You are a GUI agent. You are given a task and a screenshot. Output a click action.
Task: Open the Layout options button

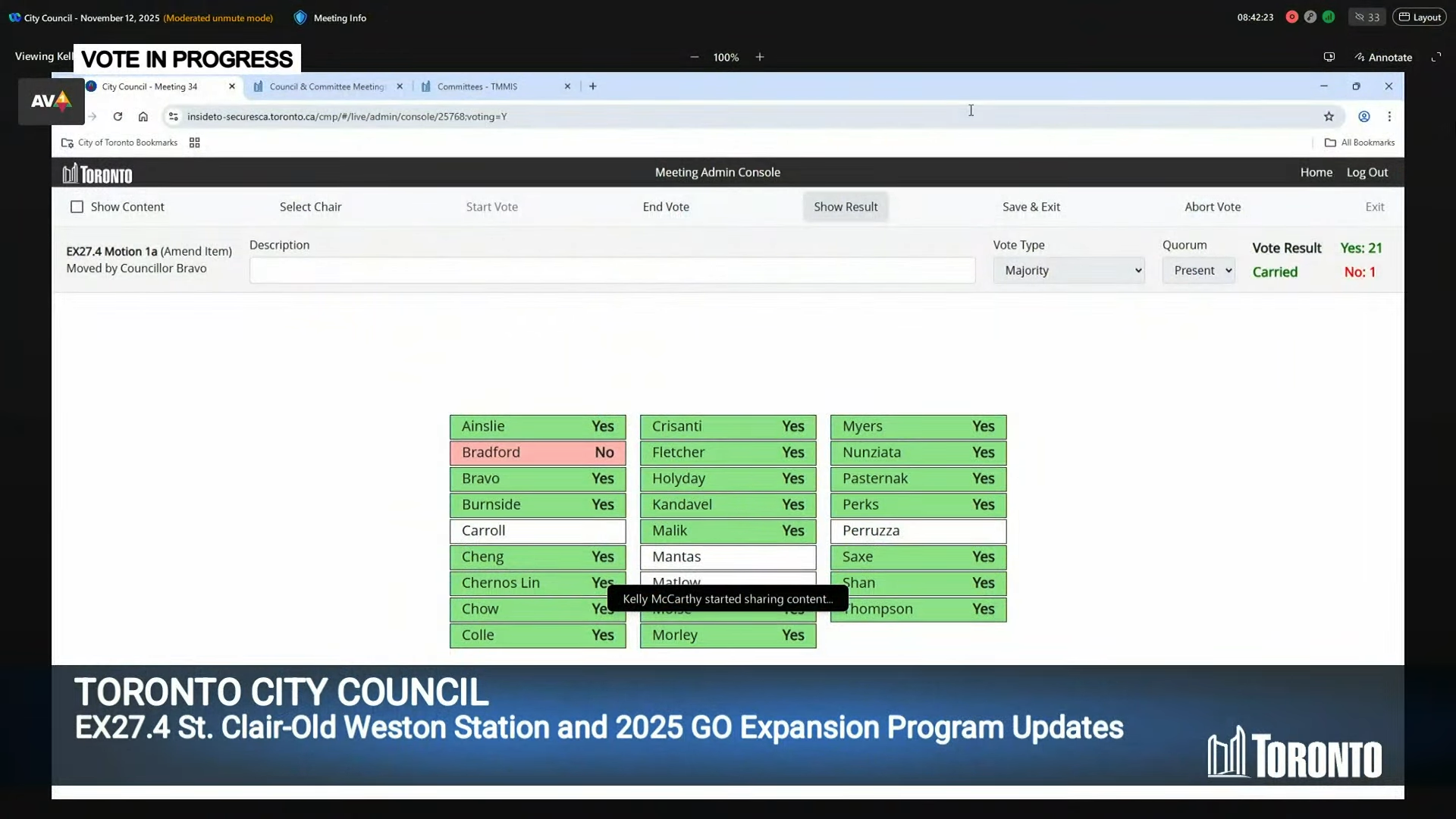point(1419,17)
